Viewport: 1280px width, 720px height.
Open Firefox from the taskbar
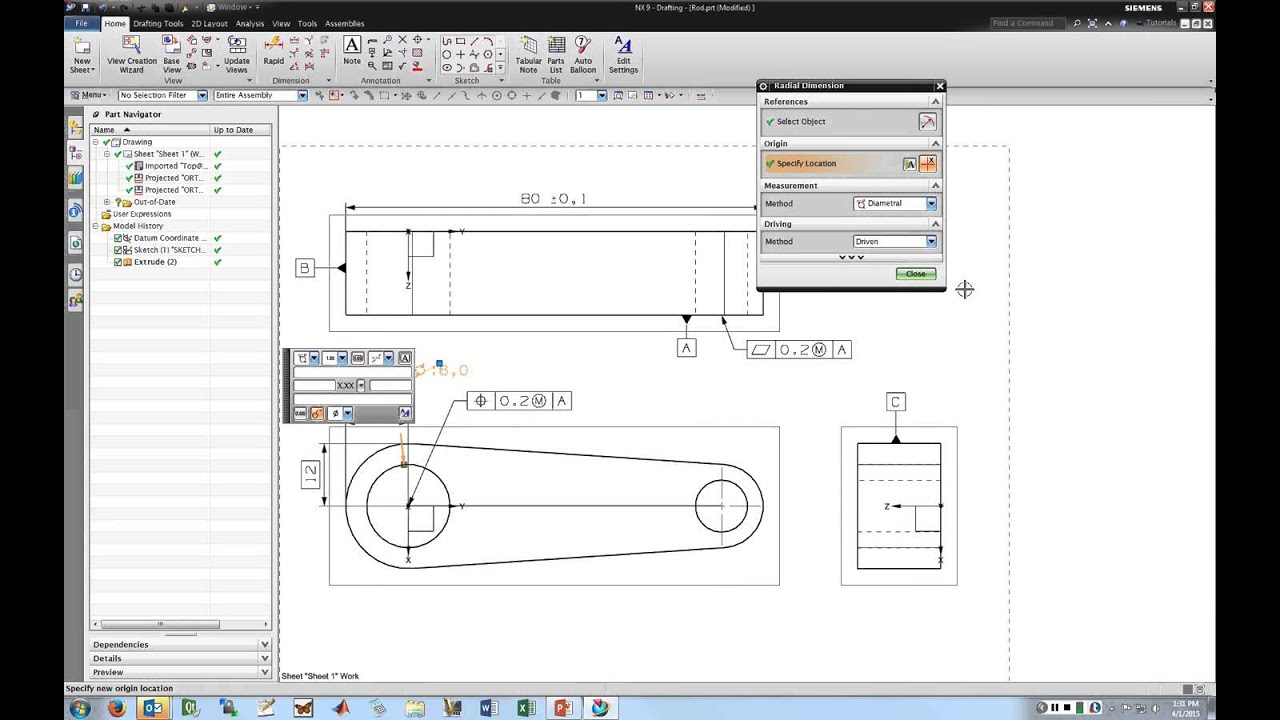[x=117, y=708]
